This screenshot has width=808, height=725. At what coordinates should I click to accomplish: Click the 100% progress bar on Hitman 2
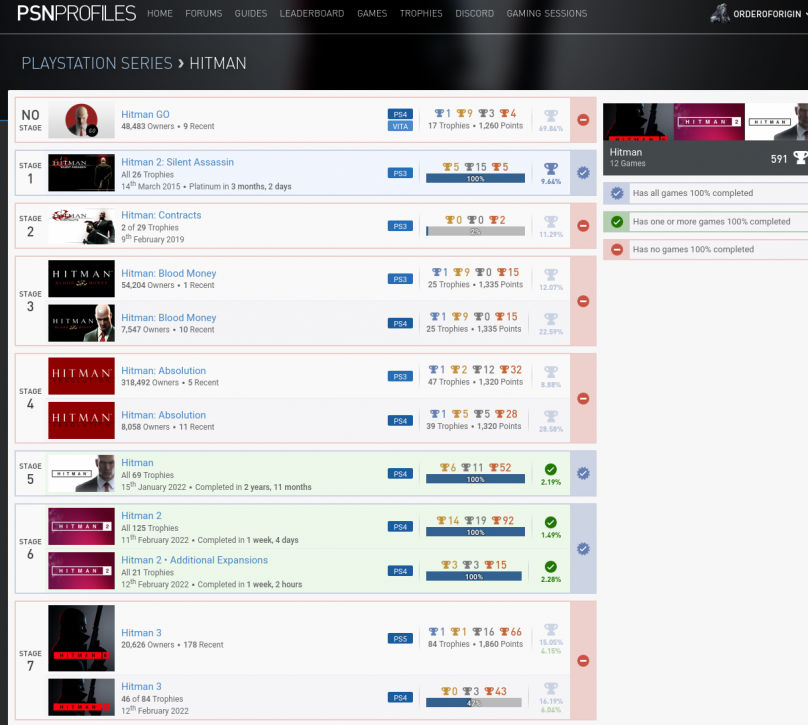click(478, 533)
